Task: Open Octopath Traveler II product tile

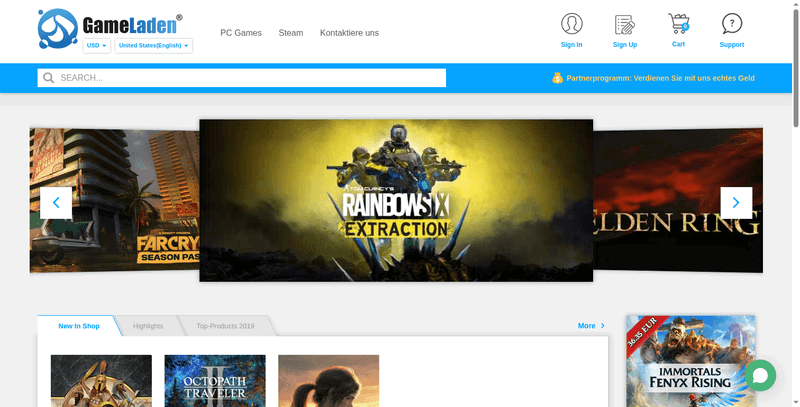Action: pyautogui.click(x=215, y=381)
